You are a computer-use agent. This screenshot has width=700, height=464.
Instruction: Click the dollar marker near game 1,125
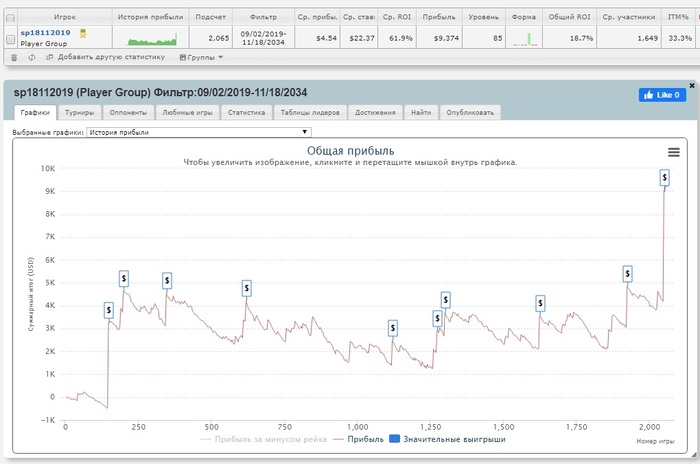393,328
